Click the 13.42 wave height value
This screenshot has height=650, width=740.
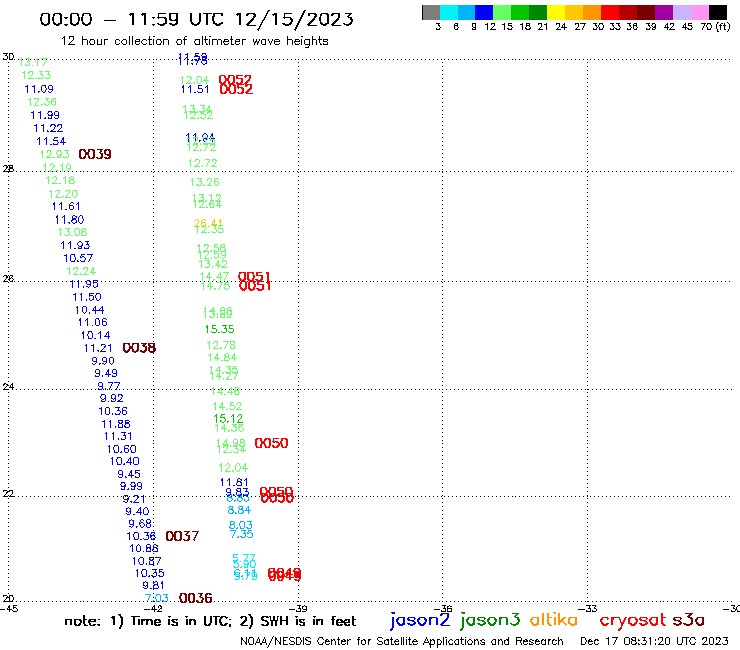[x=213, y=264]
